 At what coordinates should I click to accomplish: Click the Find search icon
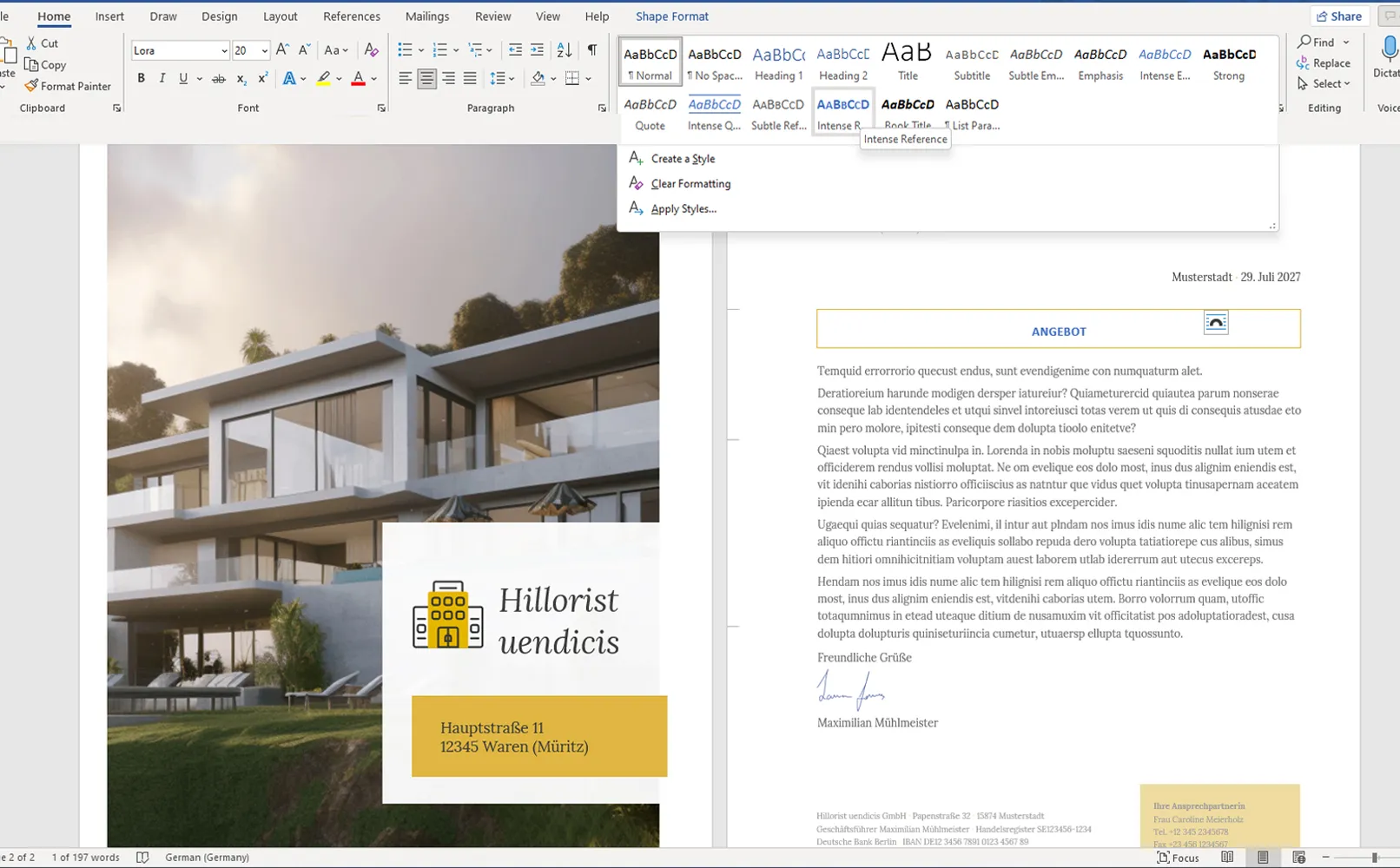[1304, 42]
